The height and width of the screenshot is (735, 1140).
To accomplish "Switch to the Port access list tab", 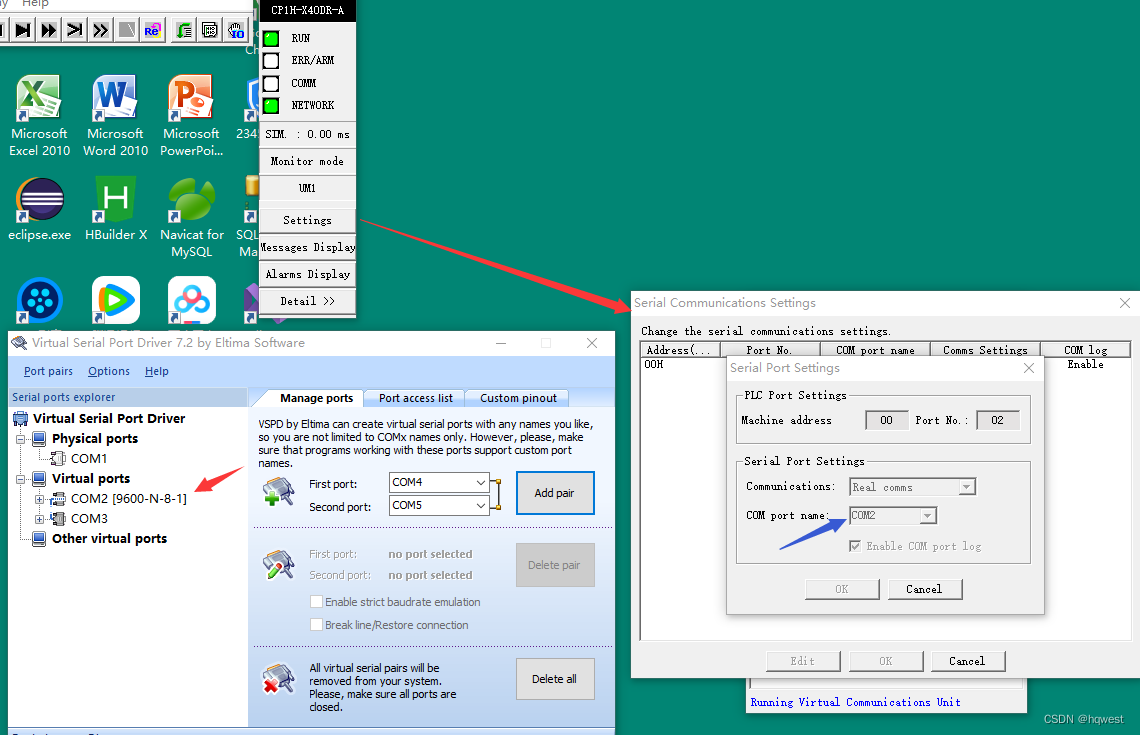I will click(x=413, y=397).
